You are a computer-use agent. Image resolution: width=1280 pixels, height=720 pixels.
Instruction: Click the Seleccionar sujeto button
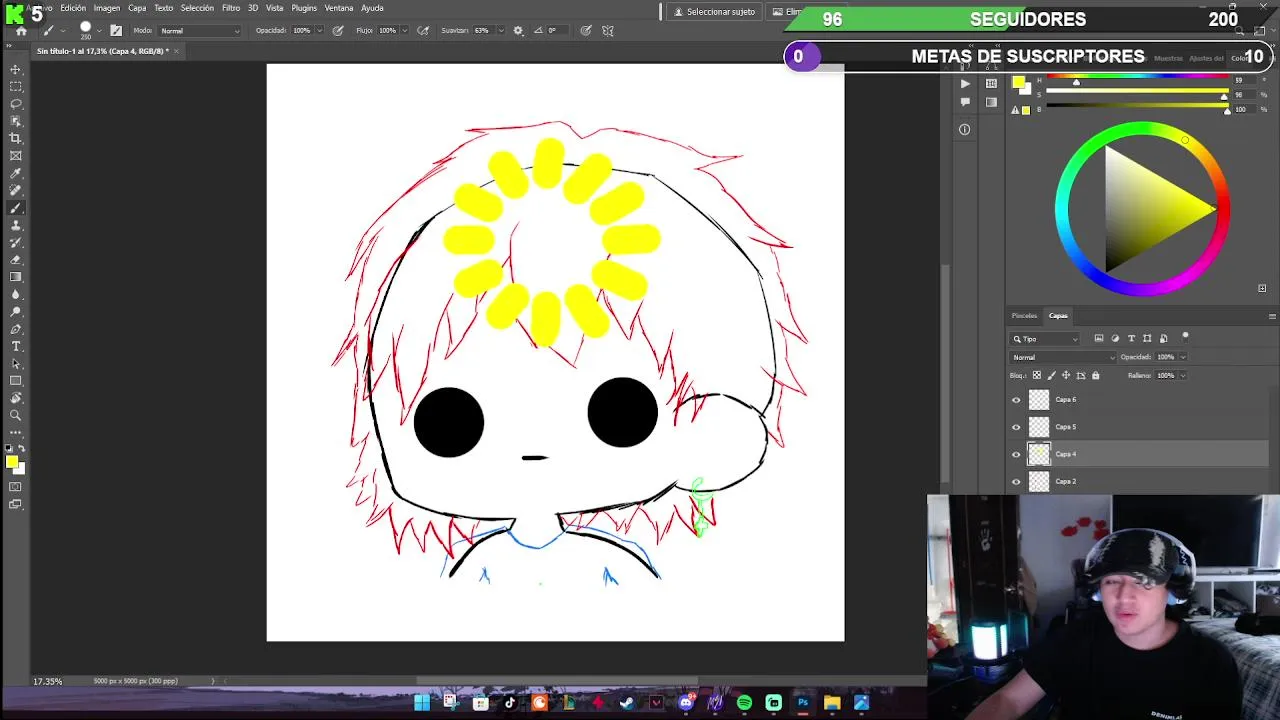714,12
